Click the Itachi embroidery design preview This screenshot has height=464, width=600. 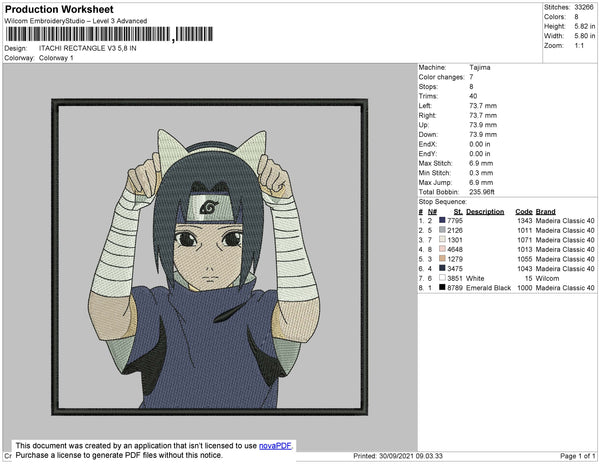[210, 257]
